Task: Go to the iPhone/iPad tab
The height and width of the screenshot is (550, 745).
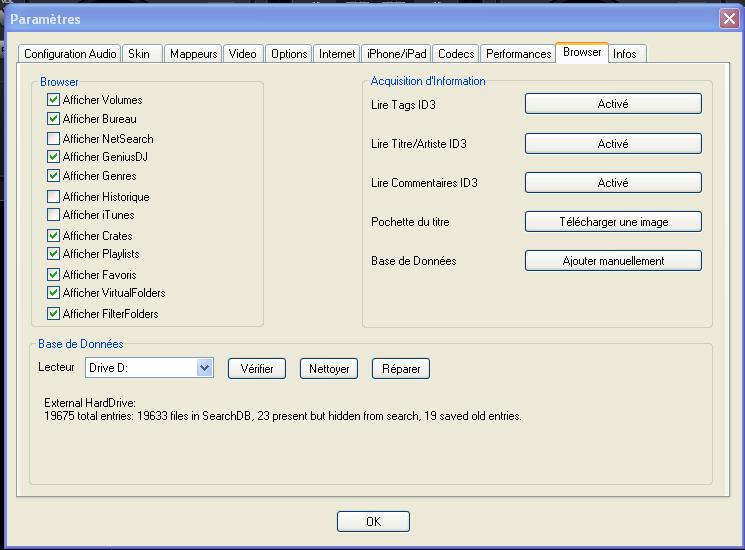Action: (x=396, y=54)
